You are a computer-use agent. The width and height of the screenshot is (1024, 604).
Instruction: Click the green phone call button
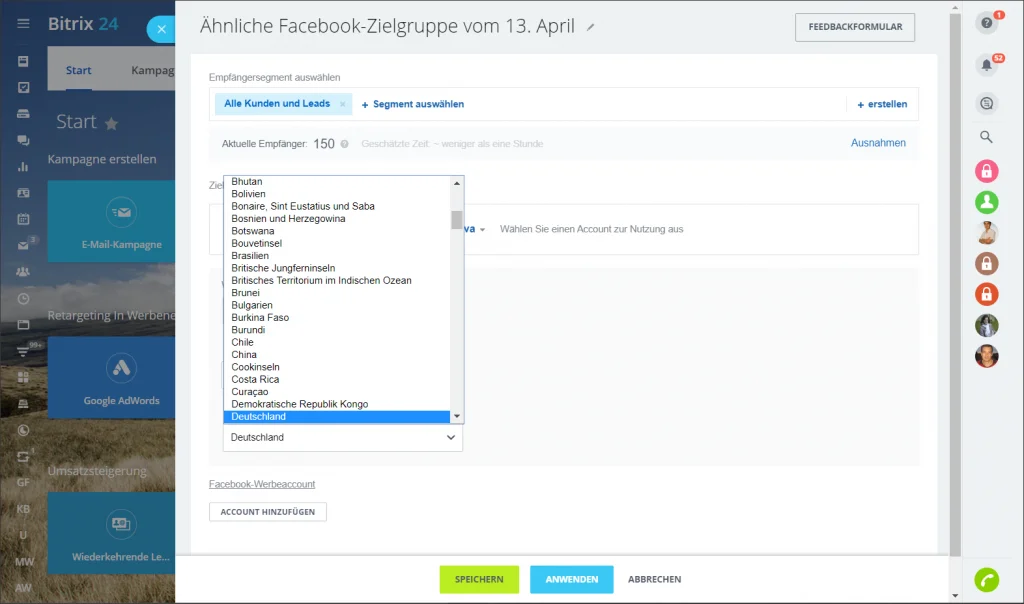click(987, 580)
